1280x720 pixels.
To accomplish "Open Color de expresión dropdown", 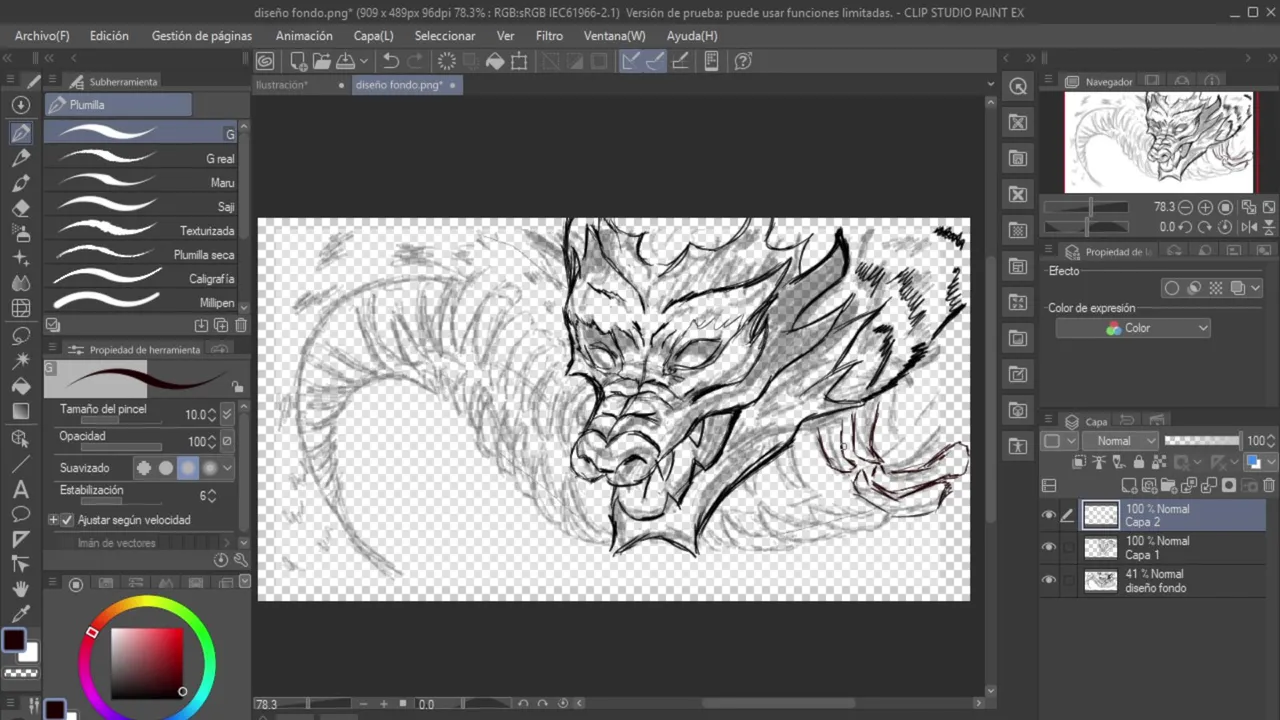I will click(x=1133, y=328).
